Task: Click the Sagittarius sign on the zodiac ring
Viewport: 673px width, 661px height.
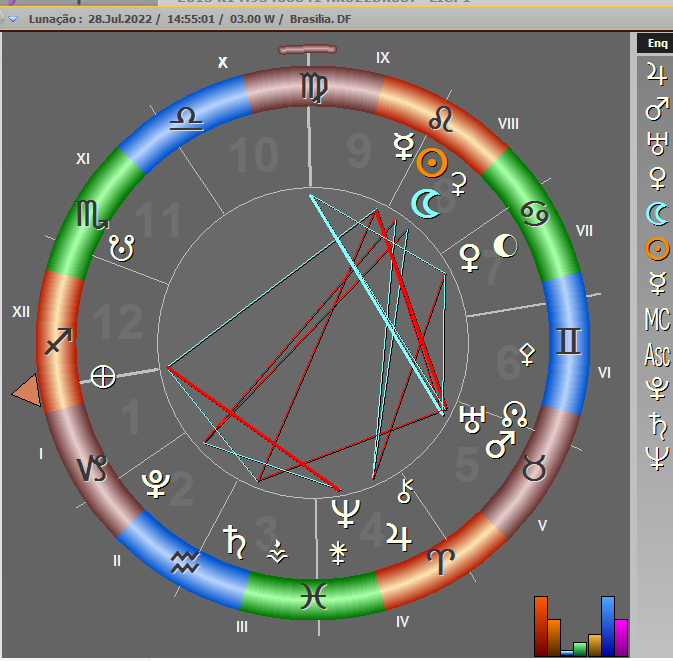Action: [x=58, y=342]
